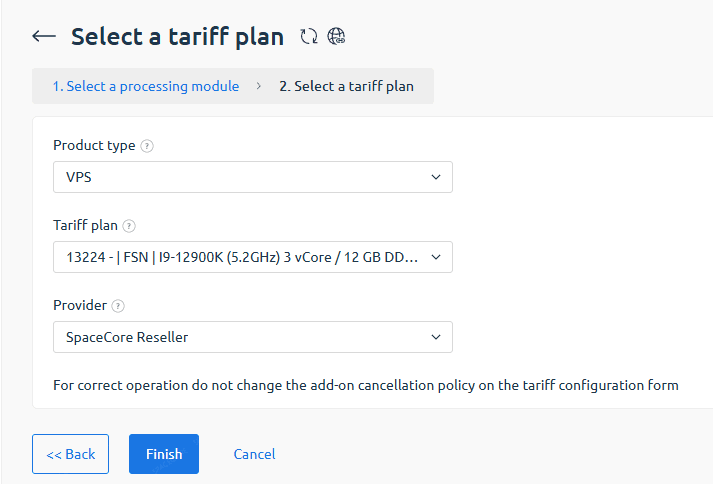Open the Provider help tooltip icon
Viewport: 713px width, 484px height.
pos(118,306)
